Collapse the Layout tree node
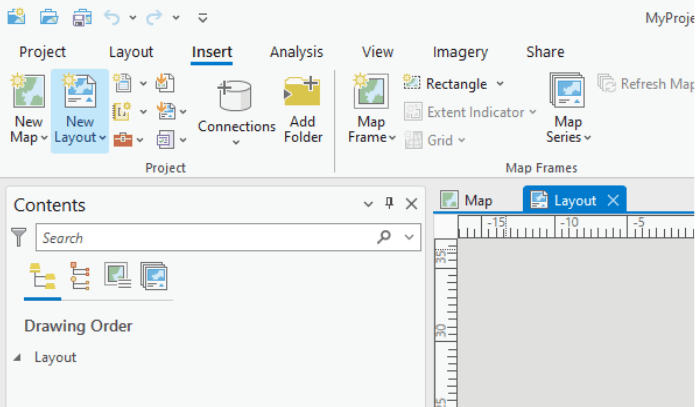699x407 pixels. tap(17, 357)
